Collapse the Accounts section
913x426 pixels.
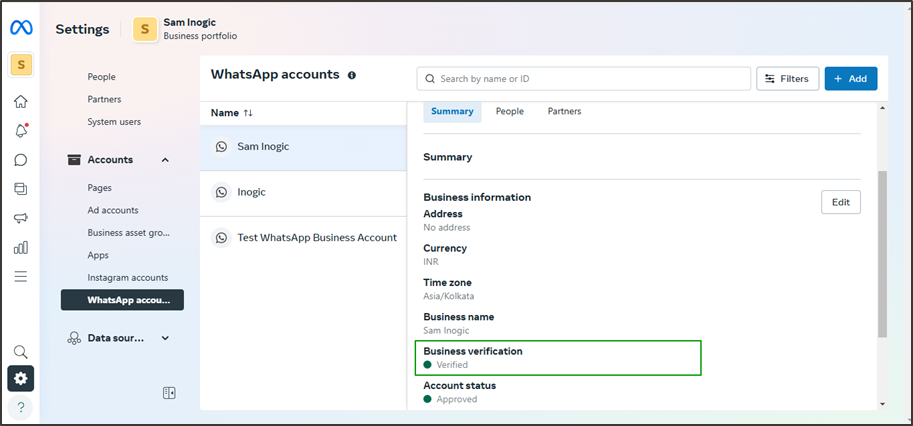tap(165, 160)
